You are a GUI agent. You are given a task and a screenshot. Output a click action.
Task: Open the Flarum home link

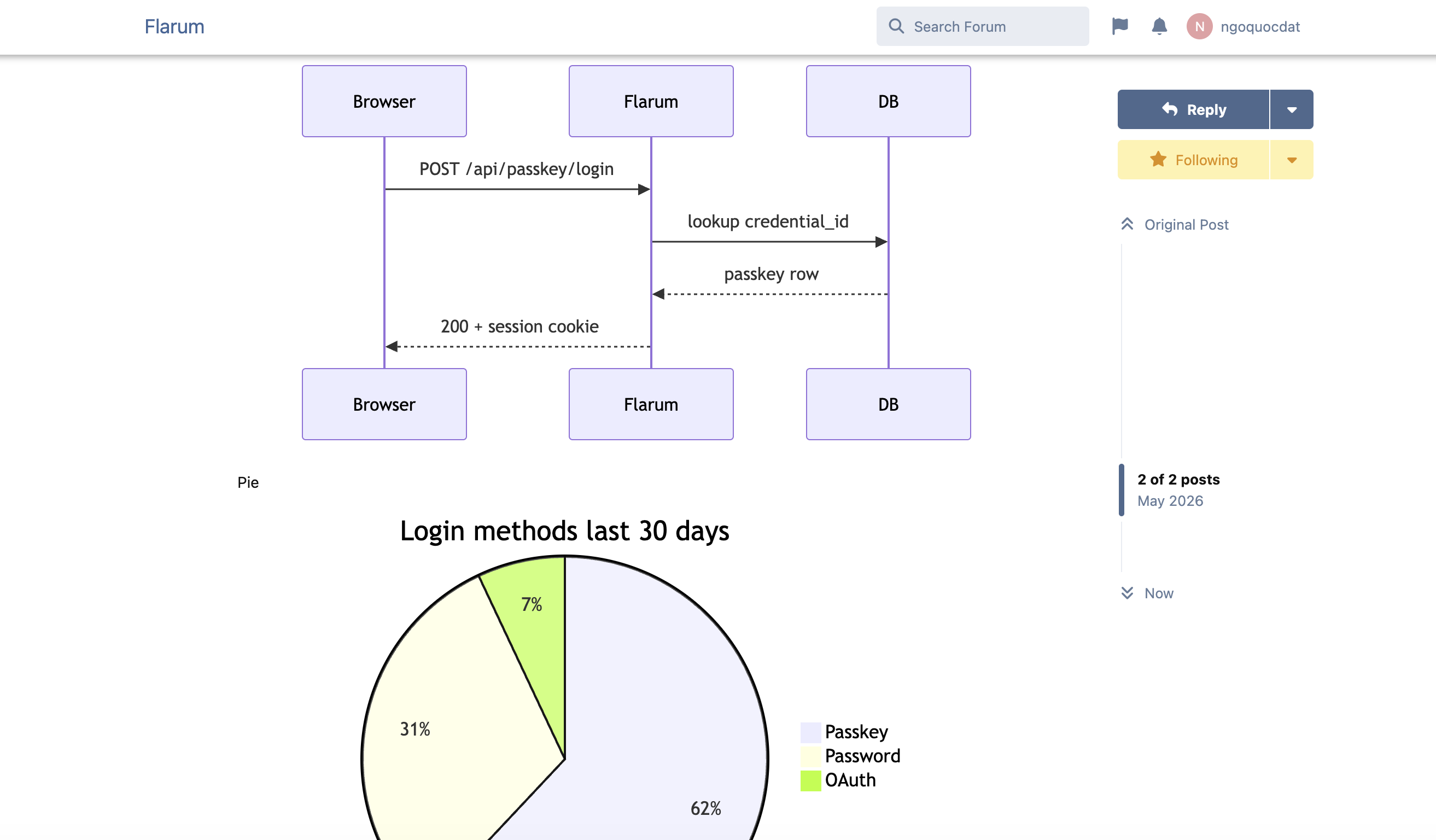(x=174, y=27)
